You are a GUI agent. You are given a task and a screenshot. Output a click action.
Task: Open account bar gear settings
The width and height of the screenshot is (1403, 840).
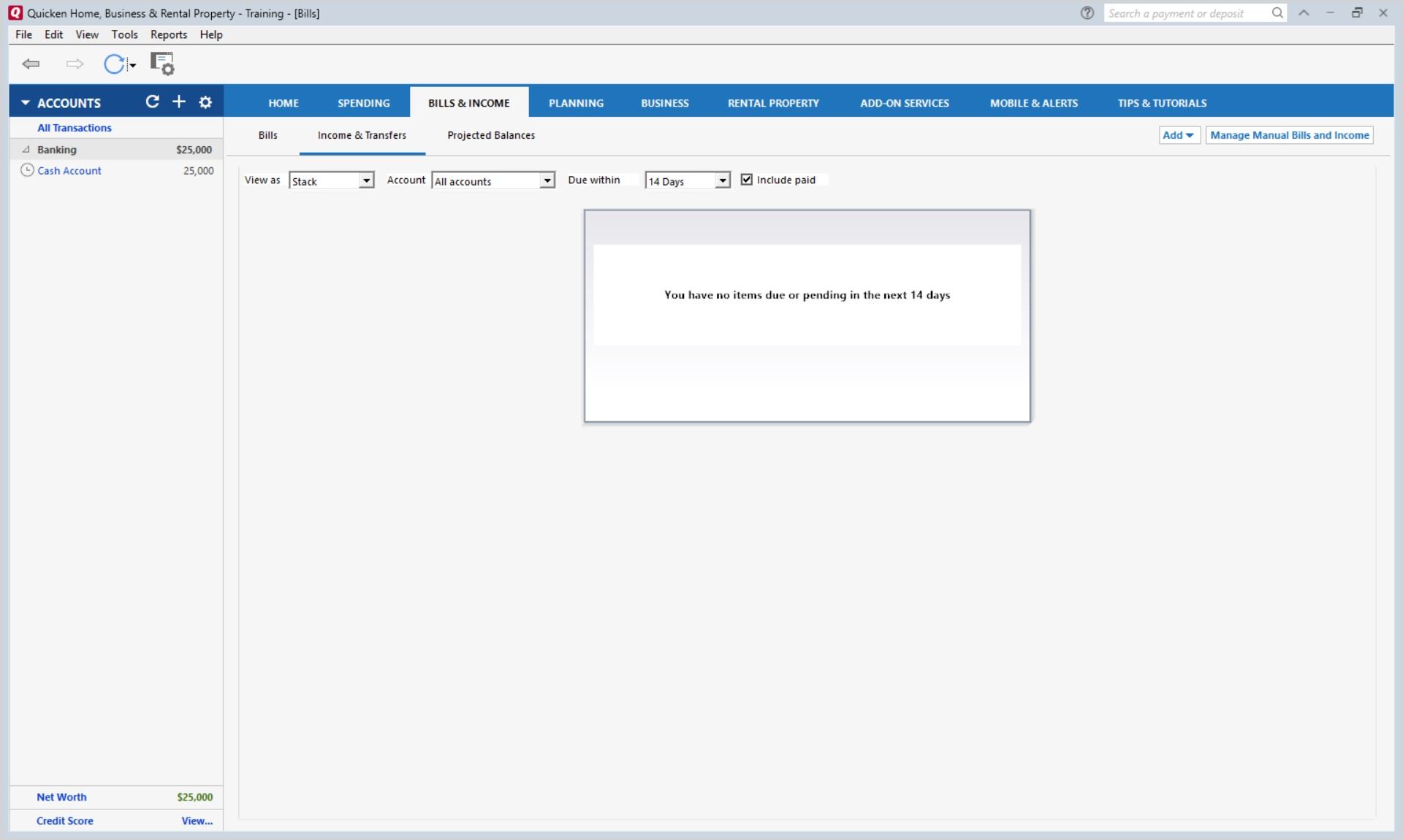(x=206, y=102)
